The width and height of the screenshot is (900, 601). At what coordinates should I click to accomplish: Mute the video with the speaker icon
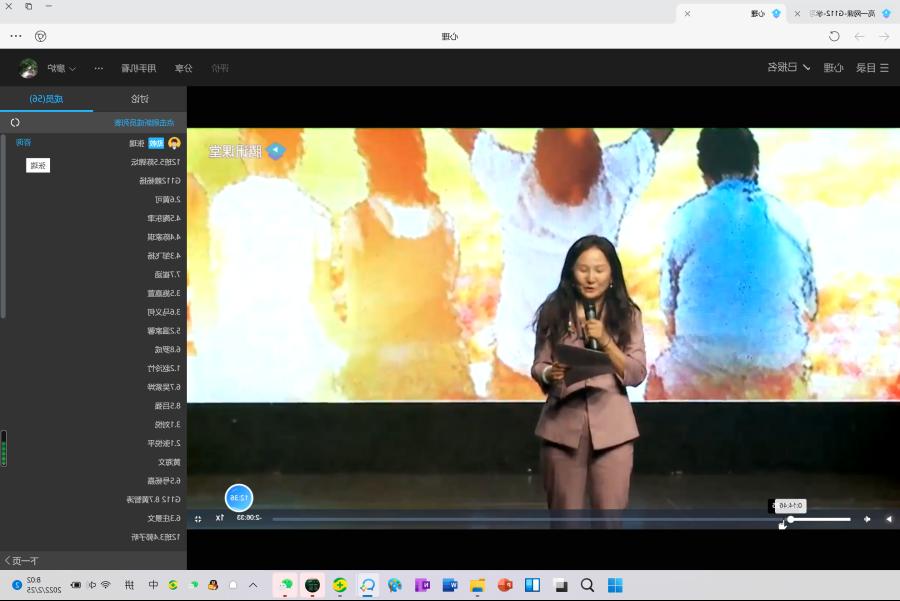[x=867, y=519]
